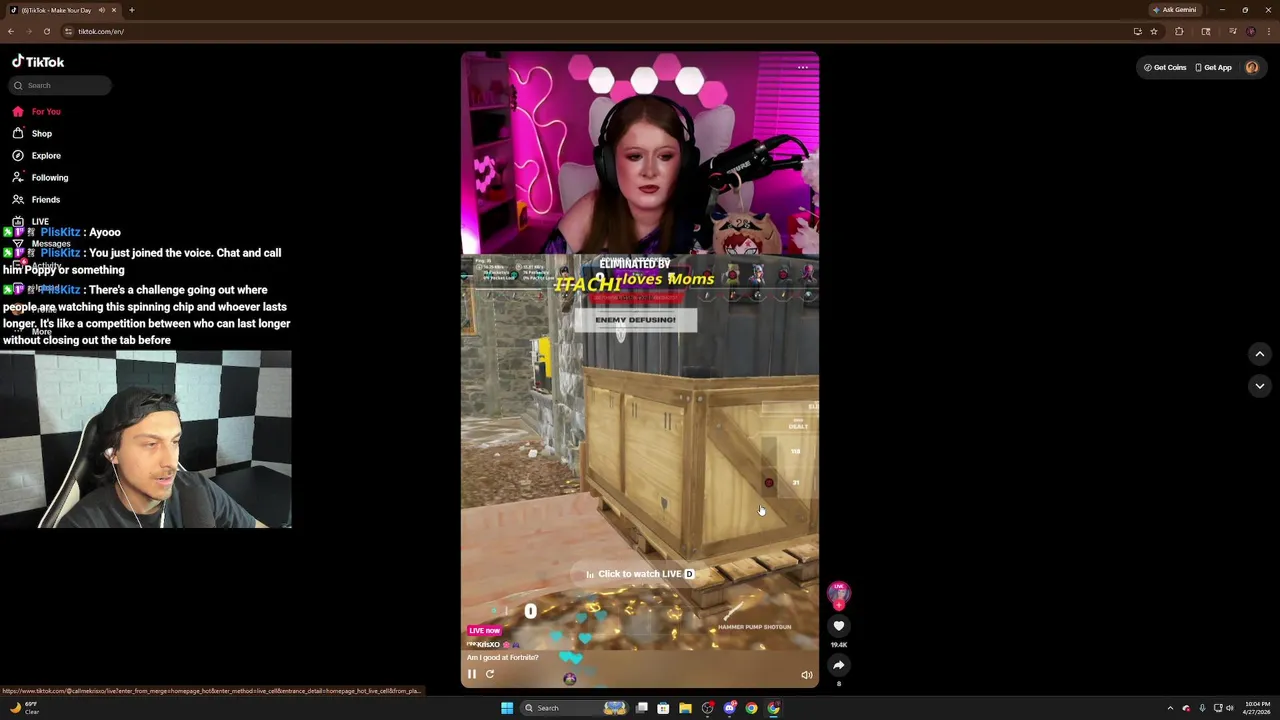The height and width of the screenshot is (720, 1280).
Task: Open Microsoft Store from the taskbar
Action: coord(664,708)
